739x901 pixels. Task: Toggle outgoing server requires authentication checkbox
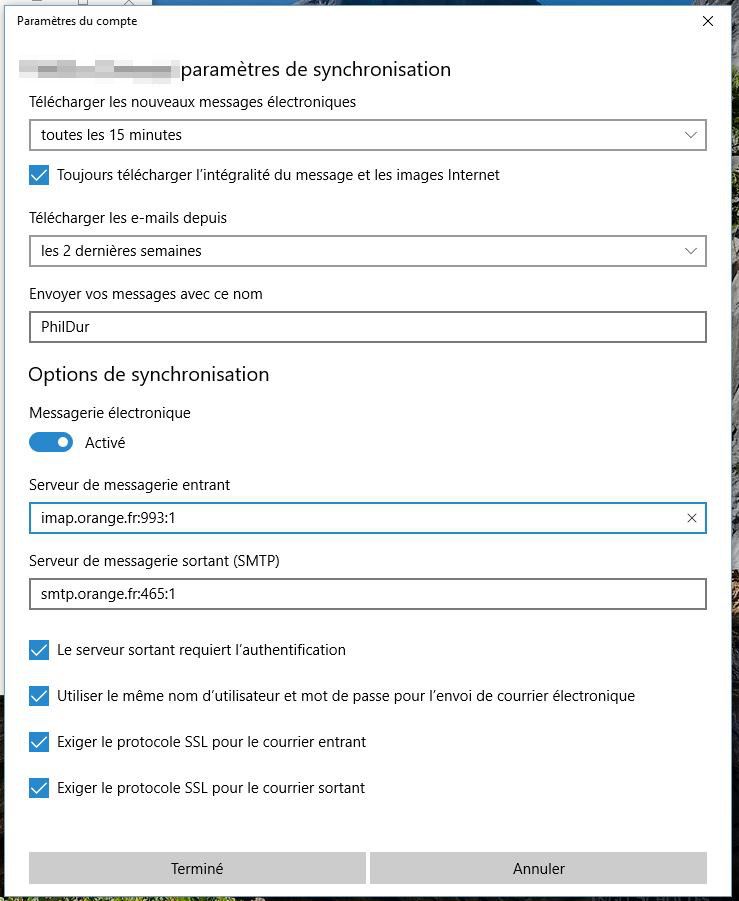pos(39,650)
